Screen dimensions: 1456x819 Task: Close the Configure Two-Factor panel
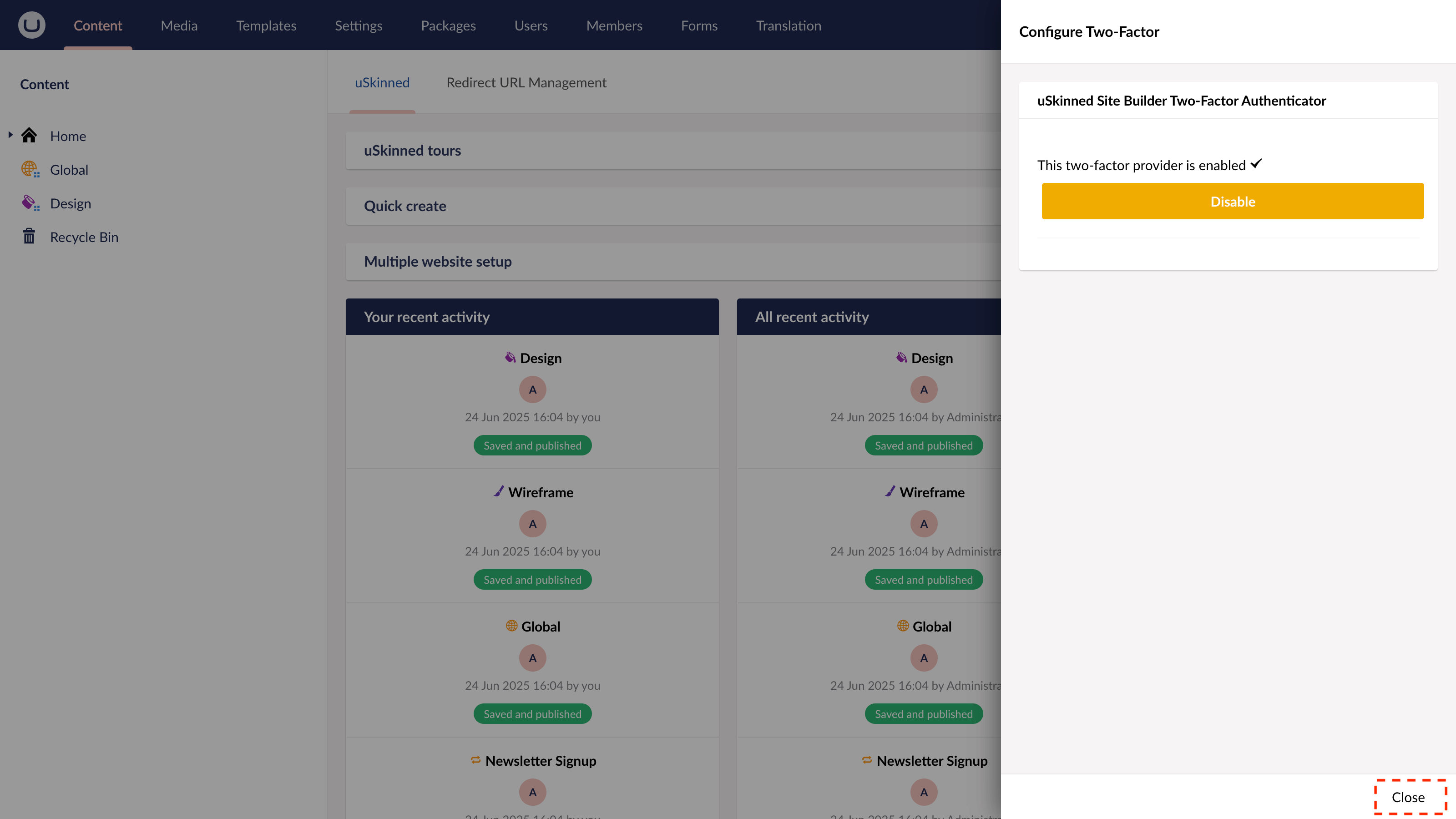[1409, 797]
